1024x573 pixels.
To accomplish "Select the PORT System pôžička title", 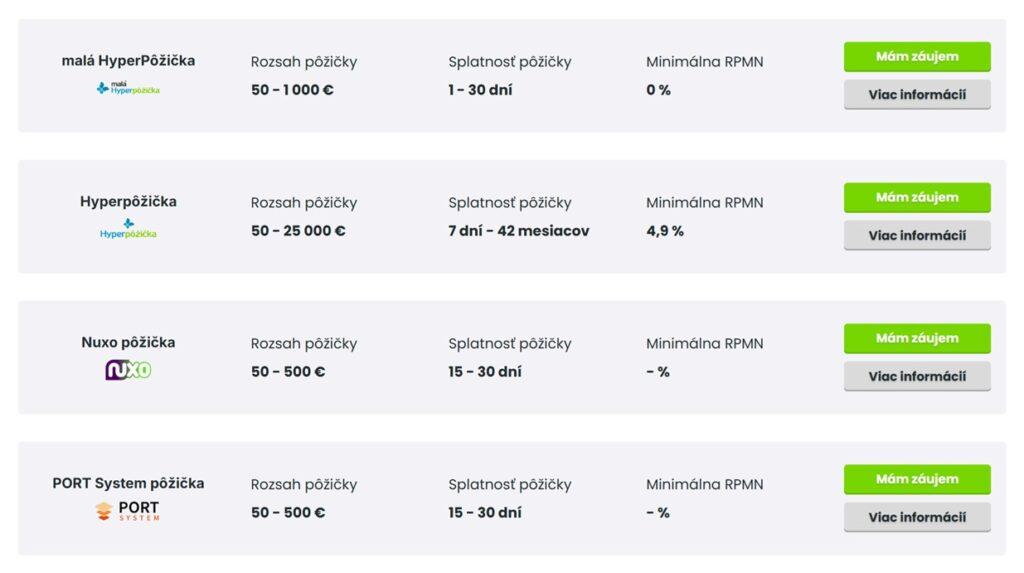I will (x=128, y=483).
